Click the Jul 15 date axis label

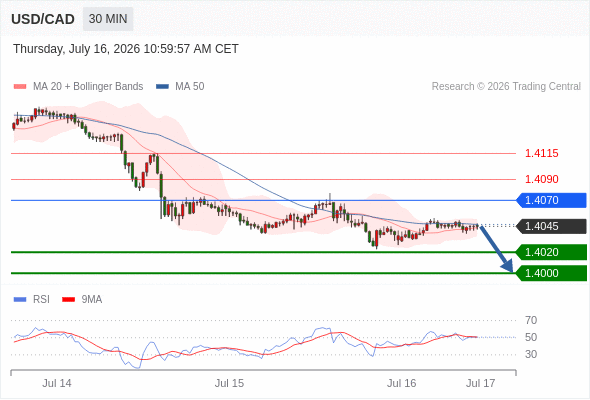click(x=229, y=383)
